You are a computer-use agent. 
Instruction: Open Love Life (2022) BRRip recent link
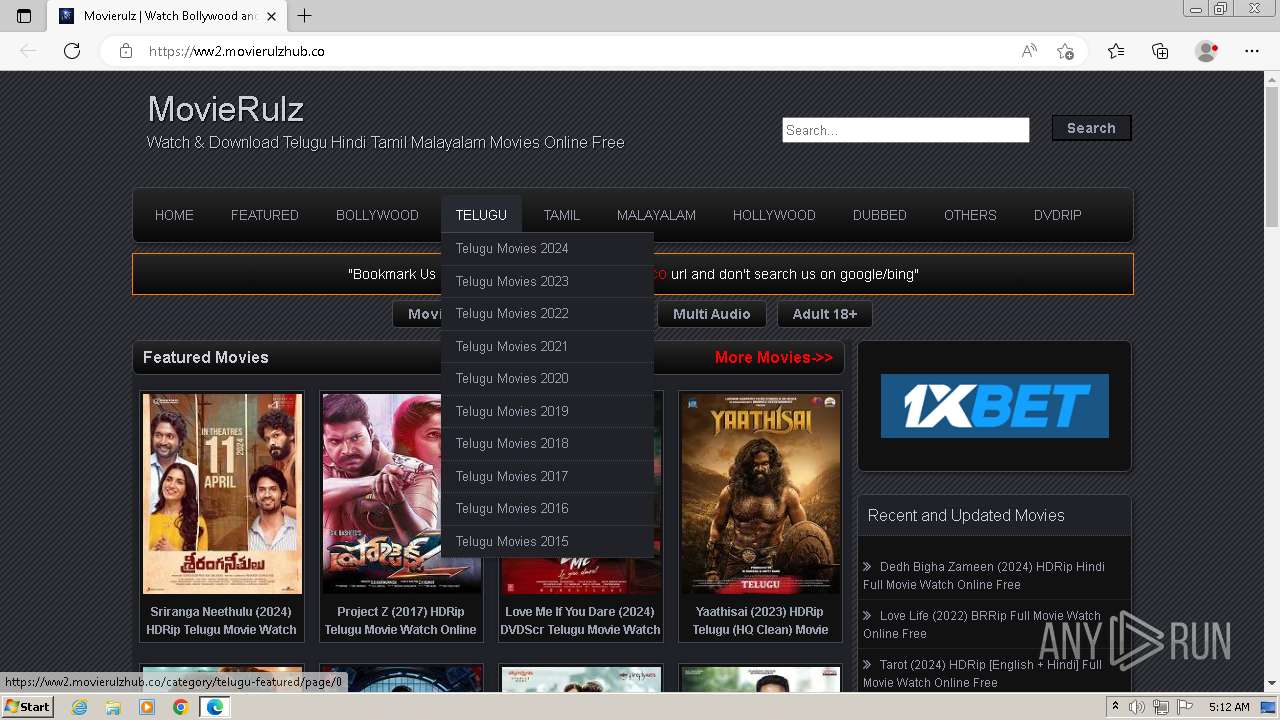(x=982, y=624)
